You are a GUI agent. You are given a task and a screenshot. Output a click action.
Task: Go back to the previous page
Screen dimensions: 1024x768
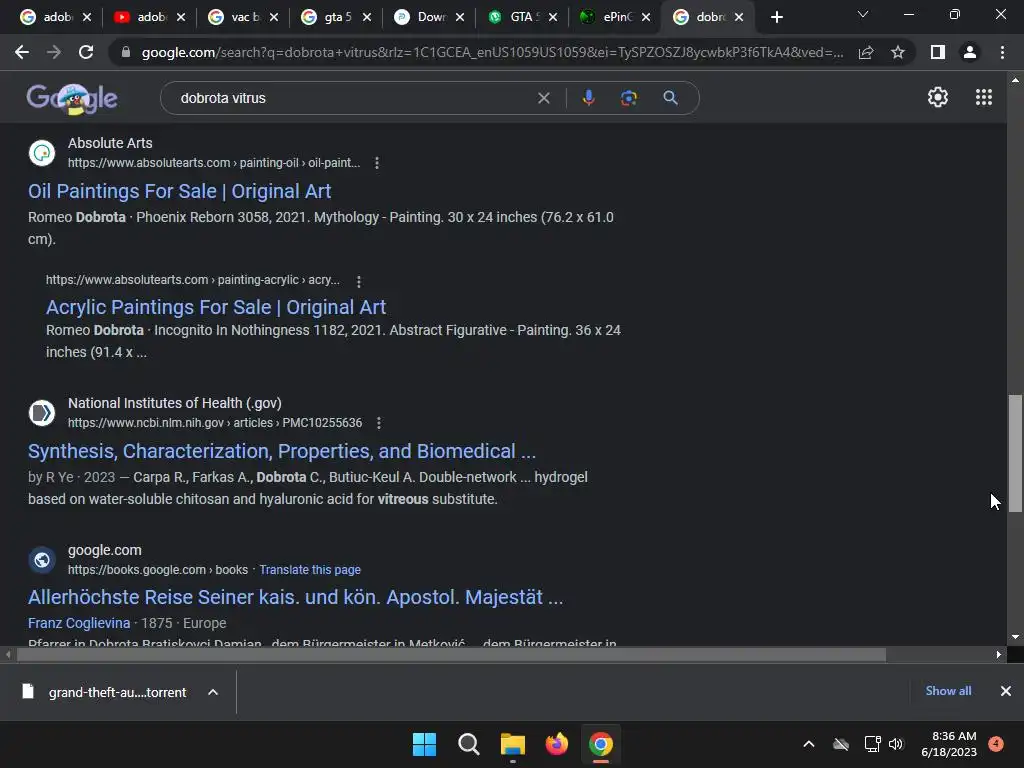[x=22, y=52]
